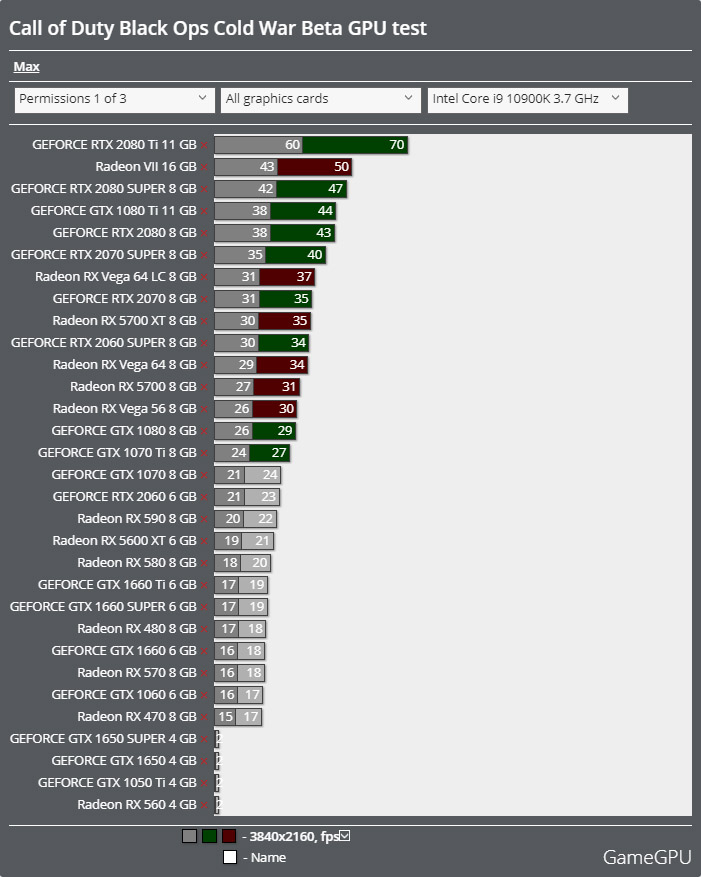Remove Radeon RX Vega 56 8 GB row x
Image resolution: width=701 pixels, height=877 pixels.
pos(204,409)
